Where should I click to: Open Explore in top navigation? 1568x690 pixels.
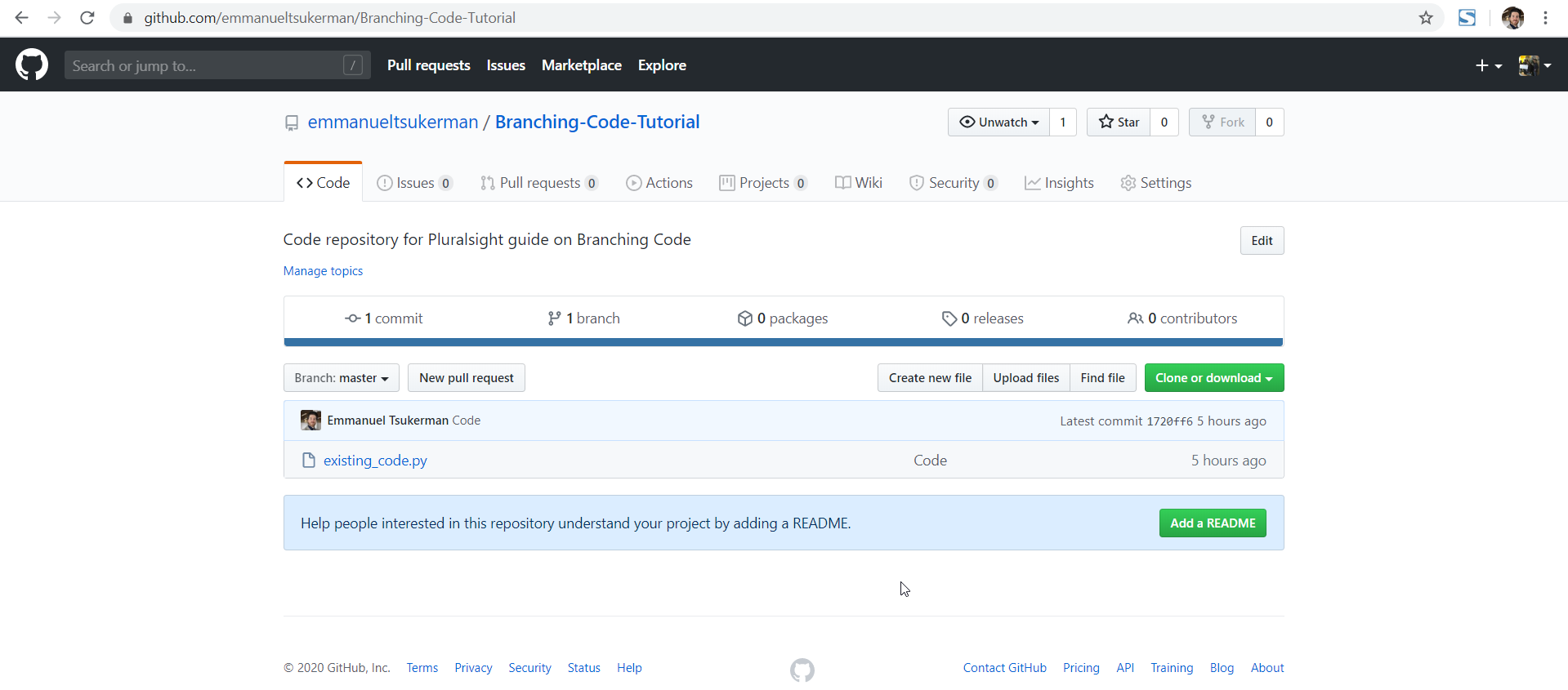tap(662, 65)
